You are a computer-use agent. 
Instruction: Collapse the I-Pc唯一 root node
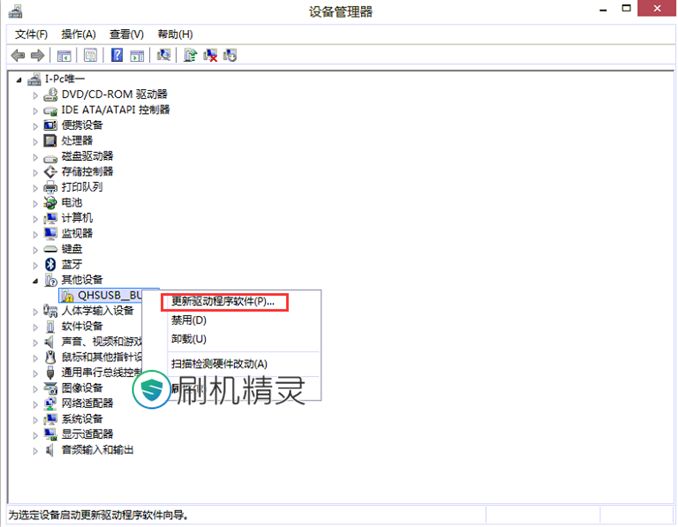point(19,80)
